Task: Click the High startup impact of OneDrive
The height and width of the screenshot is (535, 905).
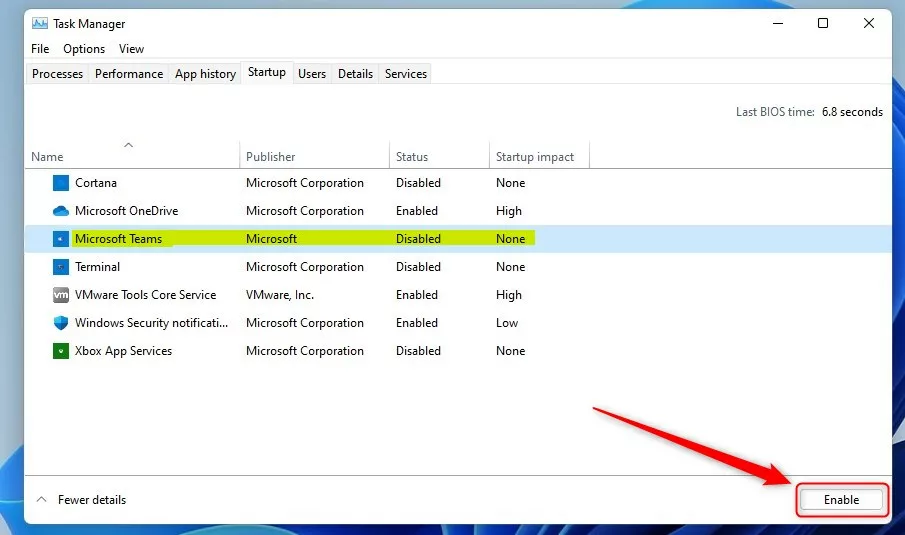Action: click(508, 211)
